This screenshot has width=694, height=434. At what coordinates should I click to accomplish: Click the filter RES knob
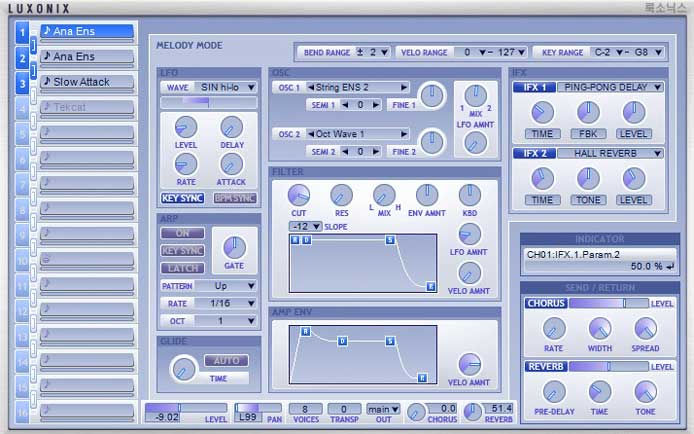(341, 195)
